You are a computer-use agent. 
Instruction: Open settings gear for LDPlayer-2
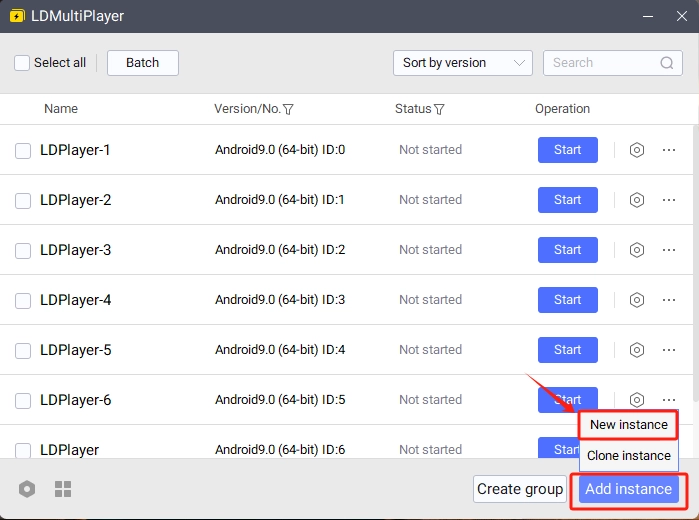tap(637, 200)
